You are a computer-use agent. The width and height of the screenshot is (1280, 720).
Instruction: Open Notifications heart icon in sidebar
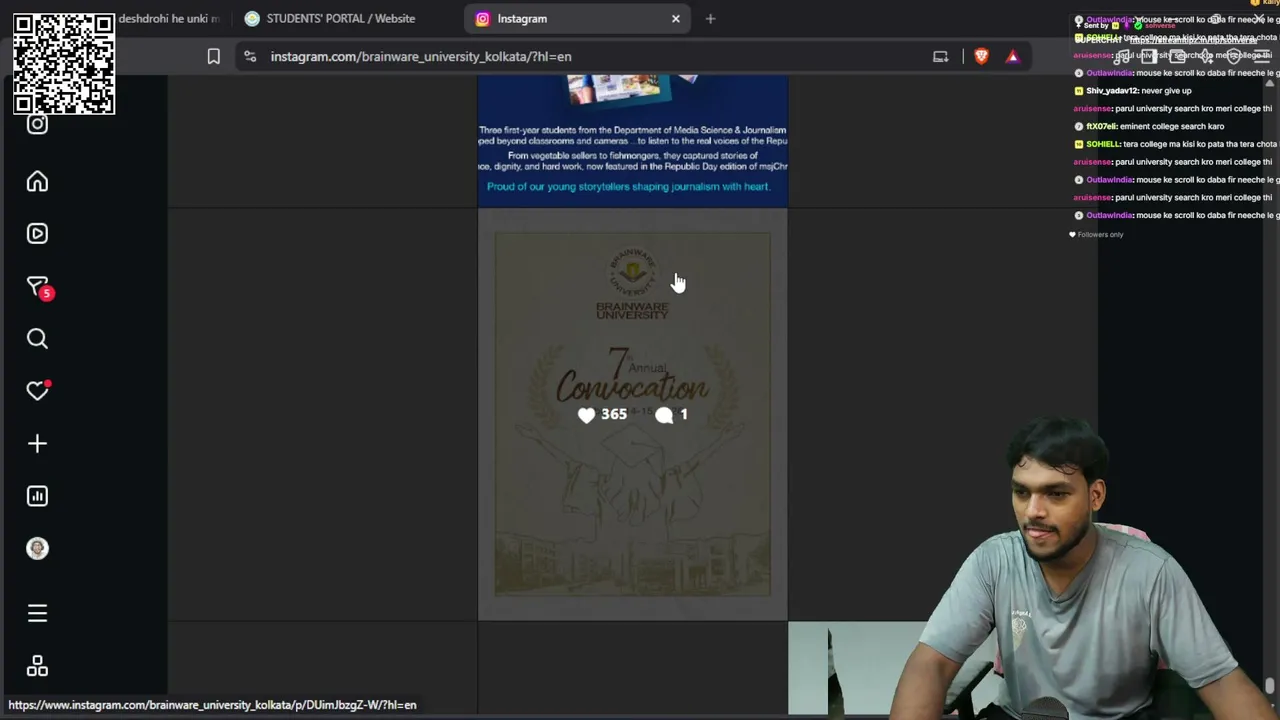(x=37, y=391)
